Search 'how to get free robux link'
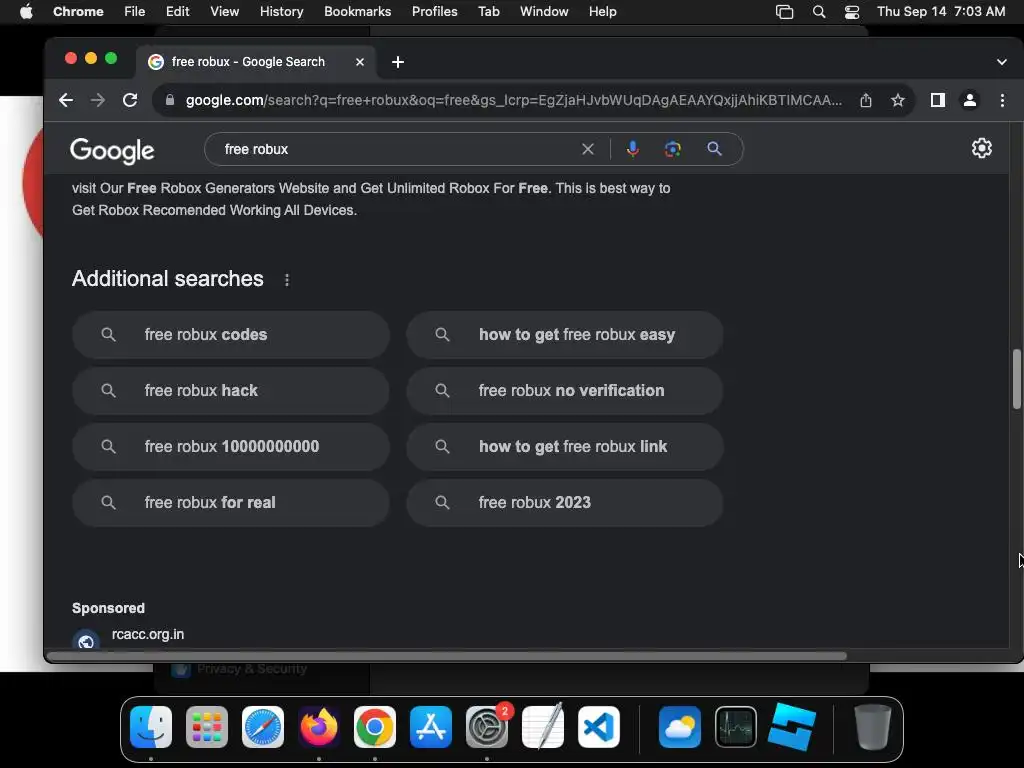 coord(565,447)
